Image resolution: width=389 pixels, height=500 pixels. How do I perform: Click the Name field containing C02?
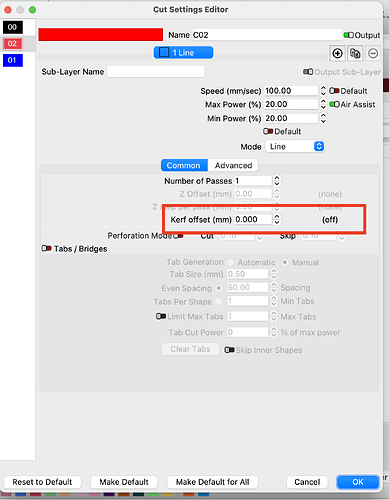click(x=267, y=35)
